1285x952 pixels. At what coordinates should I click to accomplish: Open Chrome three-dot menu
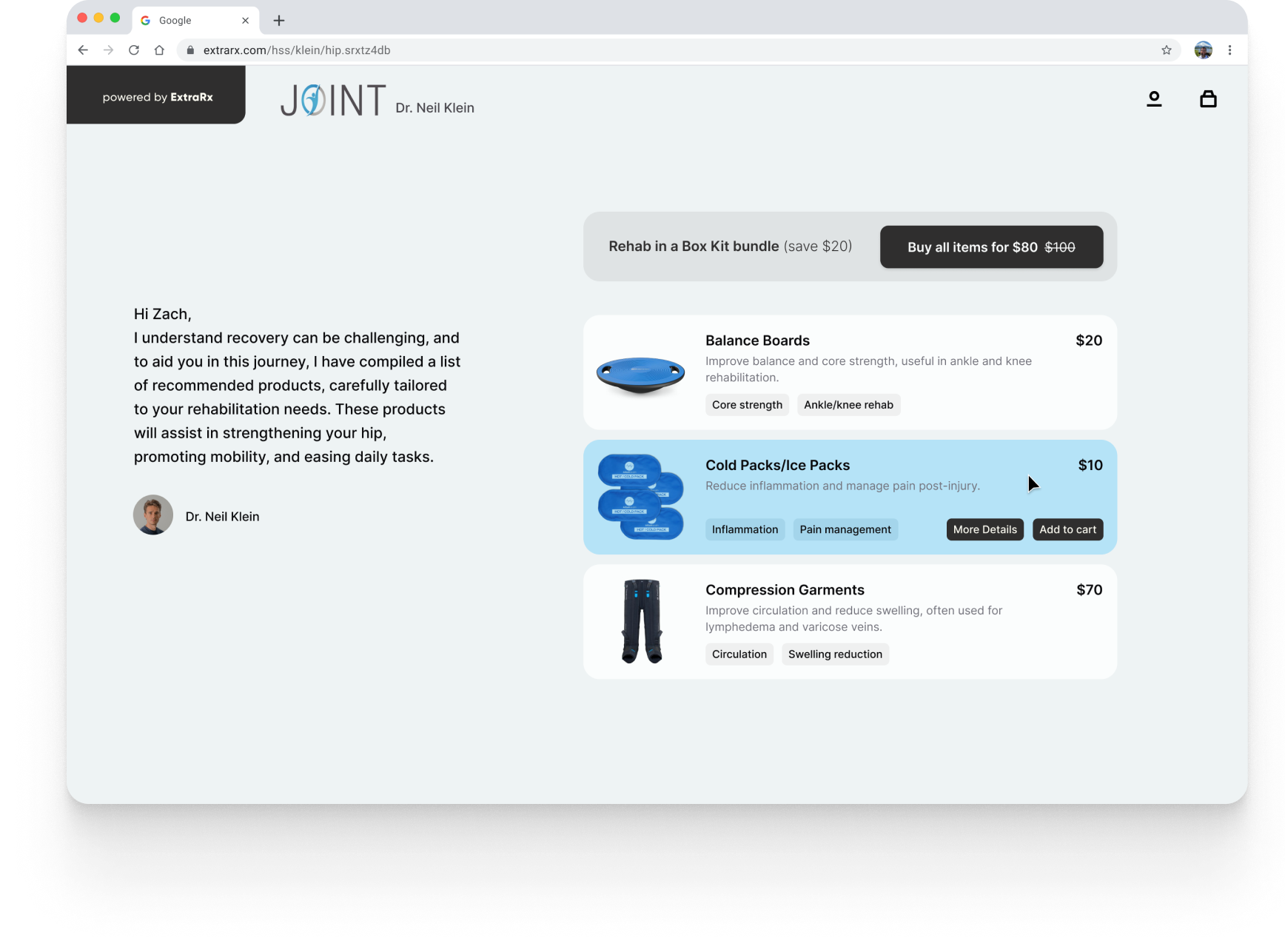tap(1229, 50)
